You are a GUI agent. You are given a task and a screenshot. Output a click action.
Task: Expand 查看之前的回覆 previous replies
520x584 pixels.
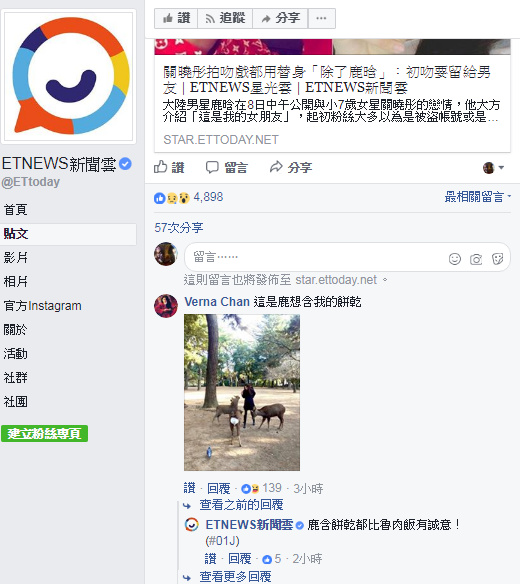tap(241, 505)
